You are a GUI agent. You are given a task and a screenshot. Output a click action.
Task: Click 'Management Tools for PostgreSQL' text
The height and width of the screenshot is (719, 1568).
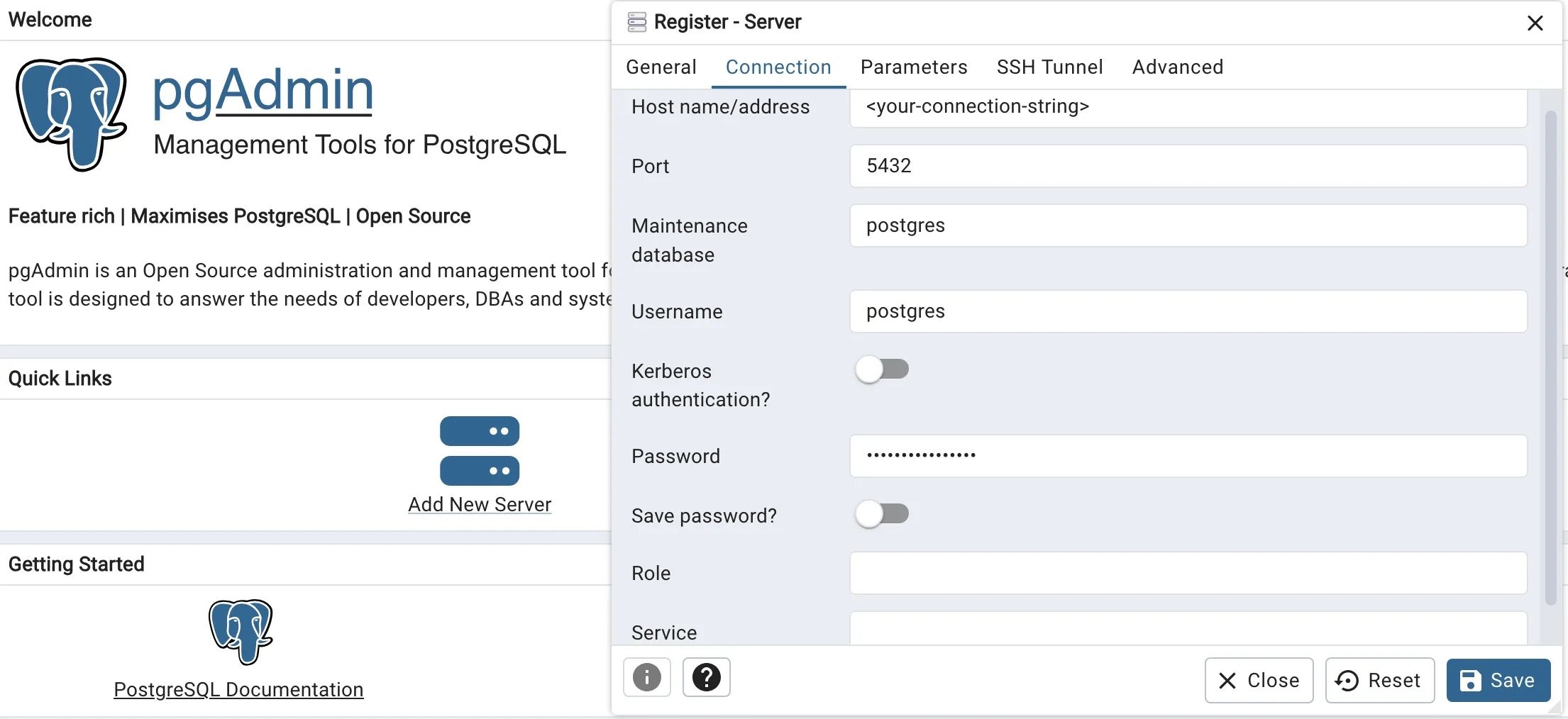click(x=360, y=145)
